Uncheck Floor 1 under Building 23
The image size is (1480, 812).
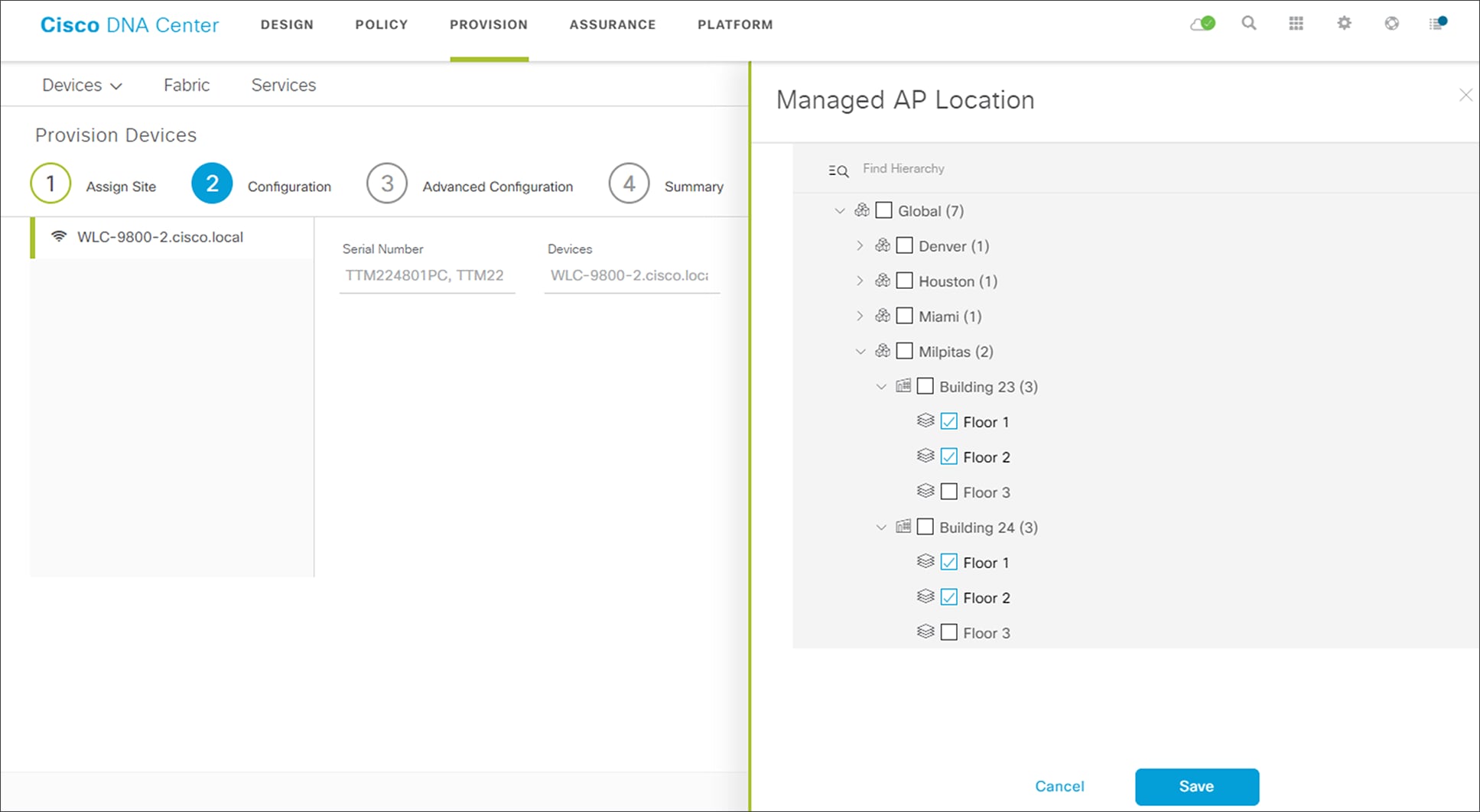948,421
